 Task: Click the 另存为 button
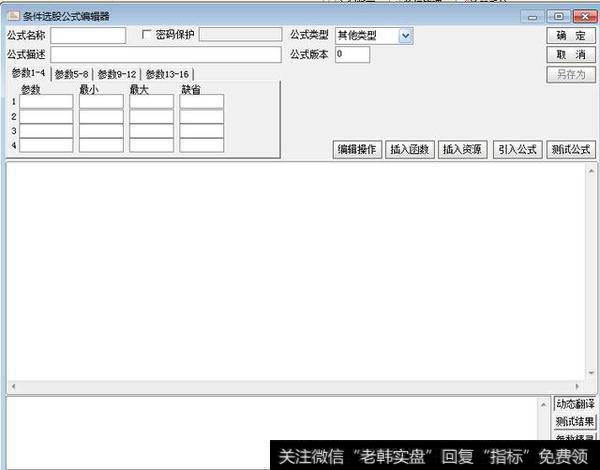tap(571, 74)
